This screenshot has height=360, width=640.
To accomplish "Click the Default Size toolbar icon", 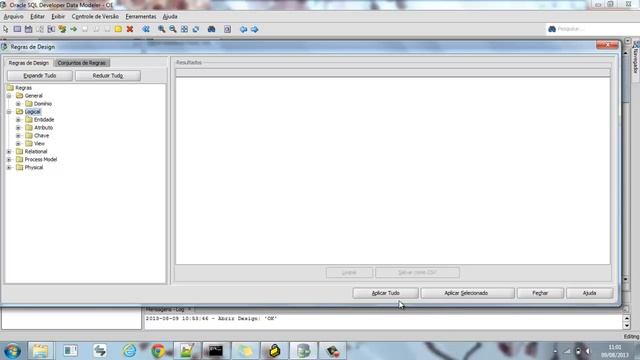I will point(196,29).
